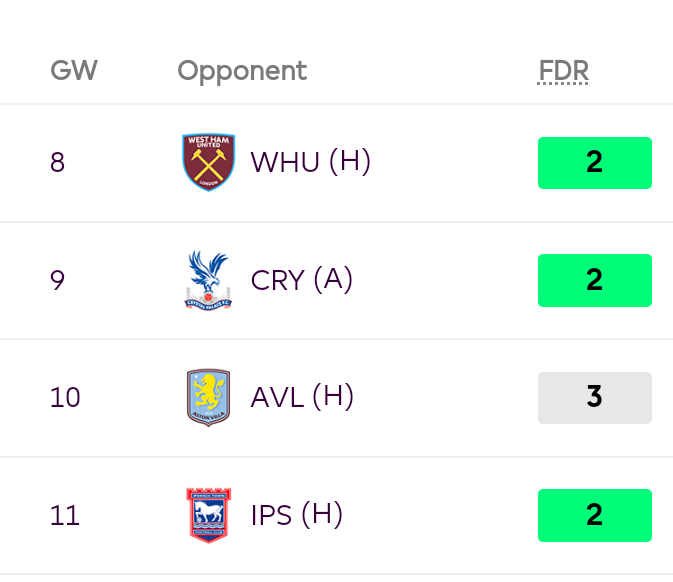Select the CRY (A) opponent text
673x582 pixels.
pyautogui.click(x=302, y=280)
